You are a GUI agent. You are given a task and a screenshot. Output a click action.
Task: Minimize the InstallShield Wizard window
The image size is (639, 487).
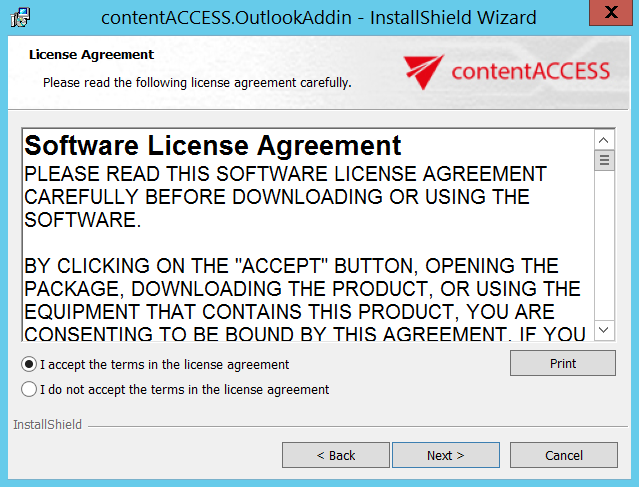pos(565,16)
